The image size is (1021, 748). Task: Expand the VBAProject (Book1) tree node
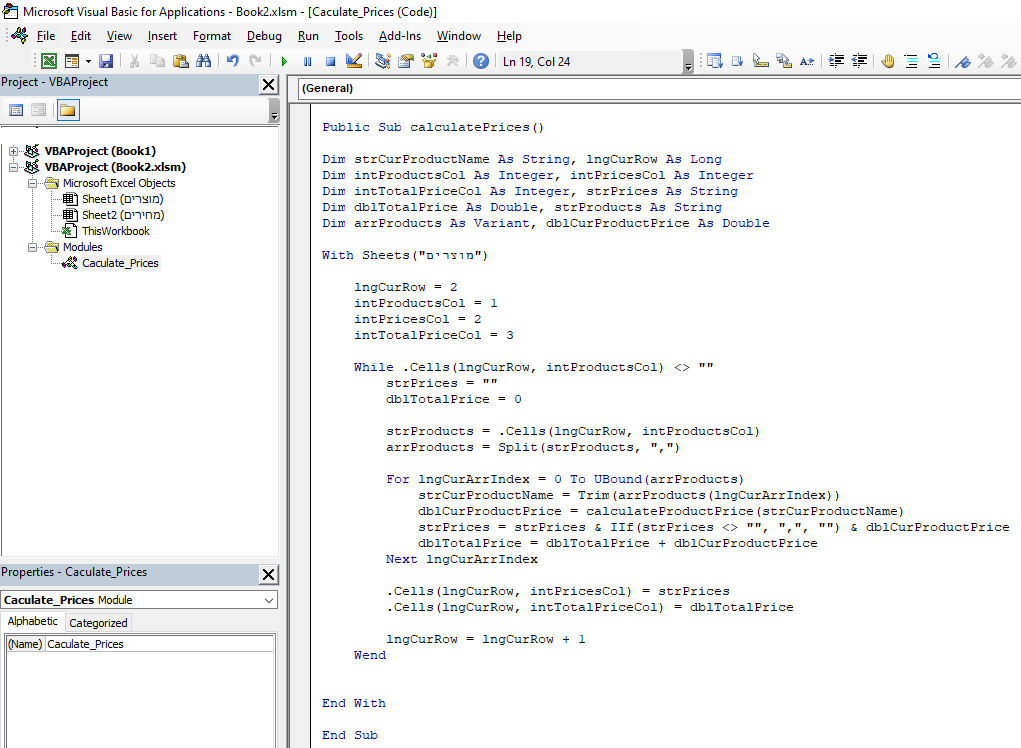(x=14, y=151)
